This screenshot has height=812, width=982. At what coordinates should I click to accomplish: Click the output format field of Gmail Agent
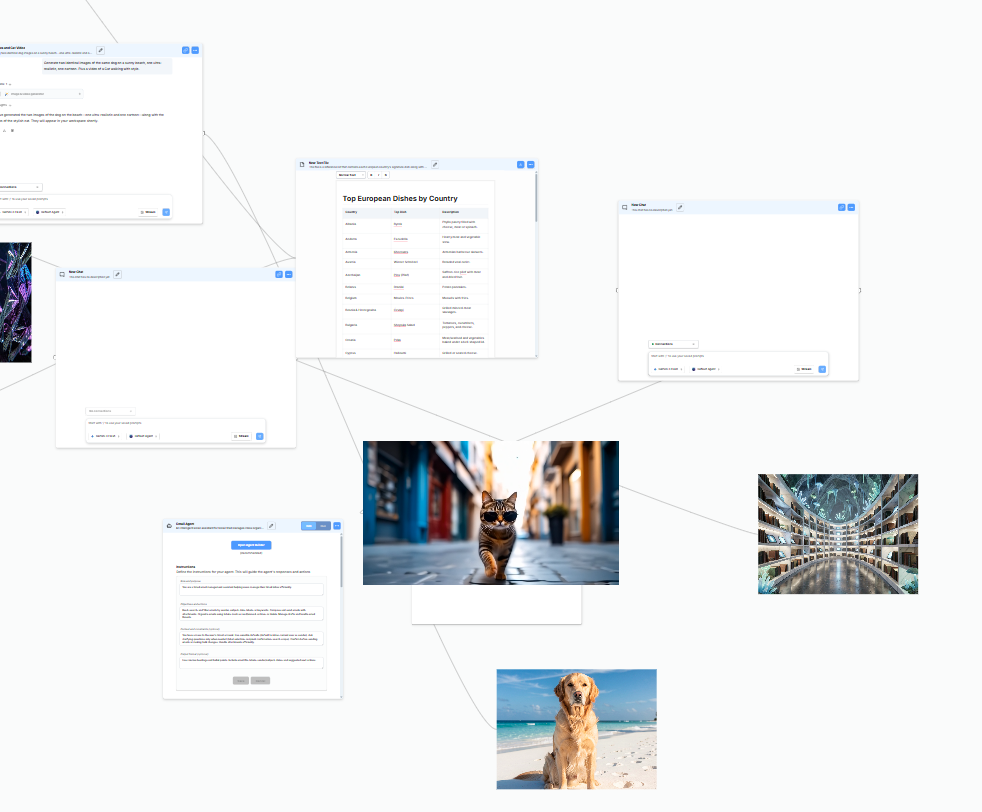[x=251, y=662]
